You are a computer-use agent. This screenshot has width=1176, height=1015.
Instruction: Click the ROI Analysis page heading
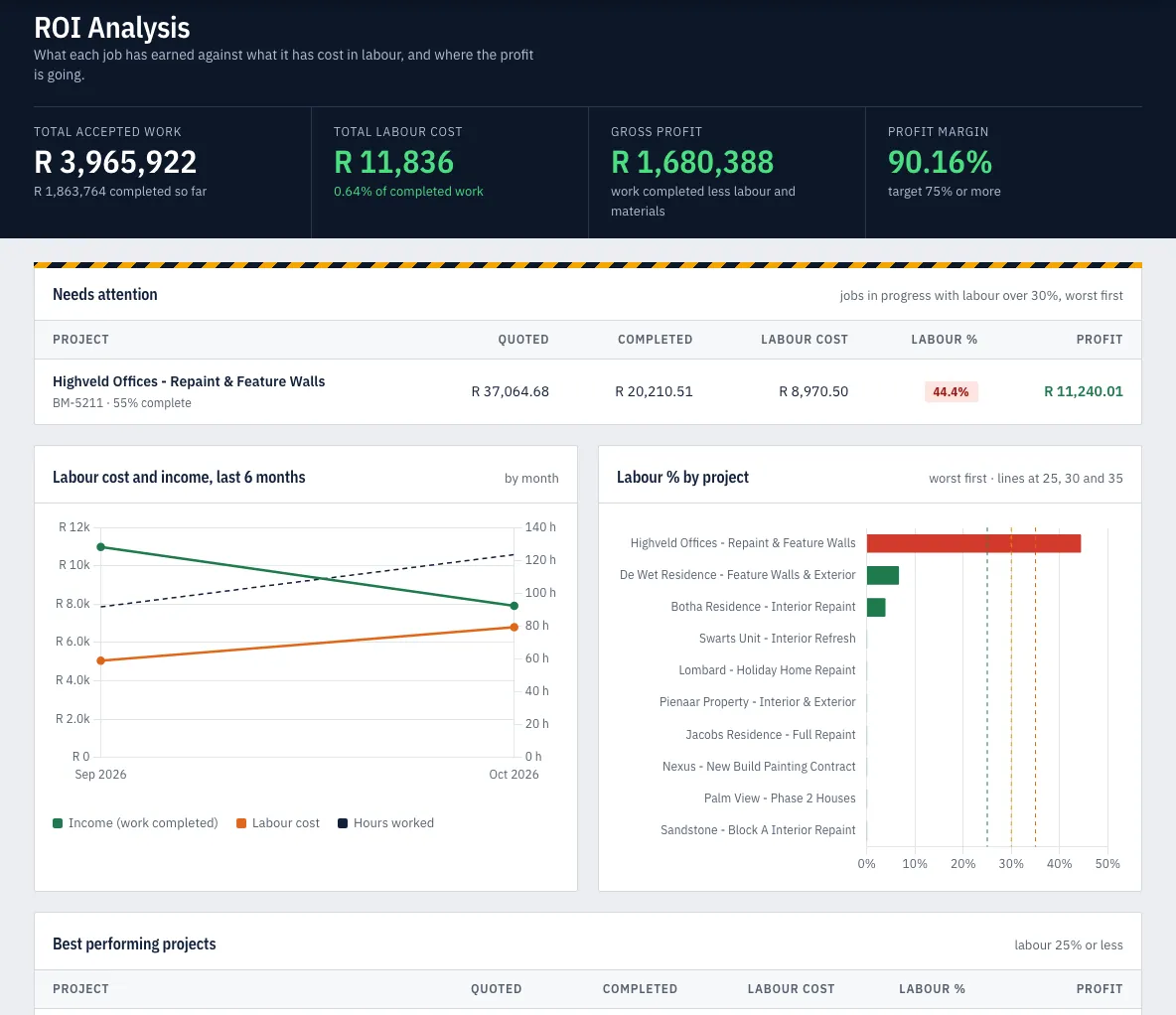[x=112, y=28]
